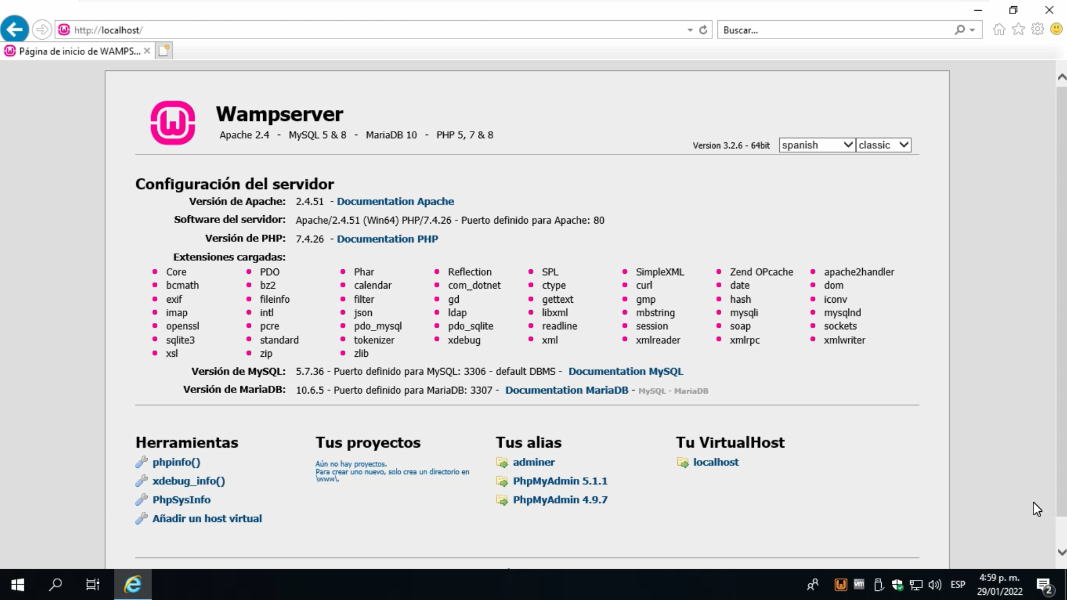
Task: Click the pdo_mysql extension text
Action: point(378,327)
